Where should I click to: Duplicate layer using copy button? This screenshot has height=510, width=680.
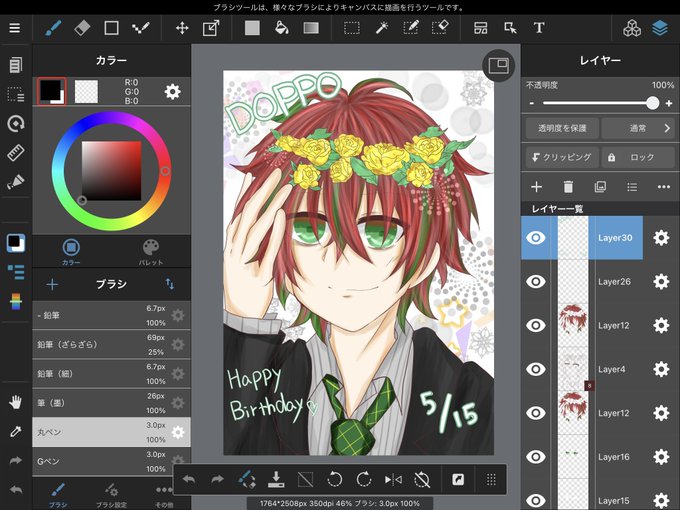pyautogui.click(x=600, y=187)
